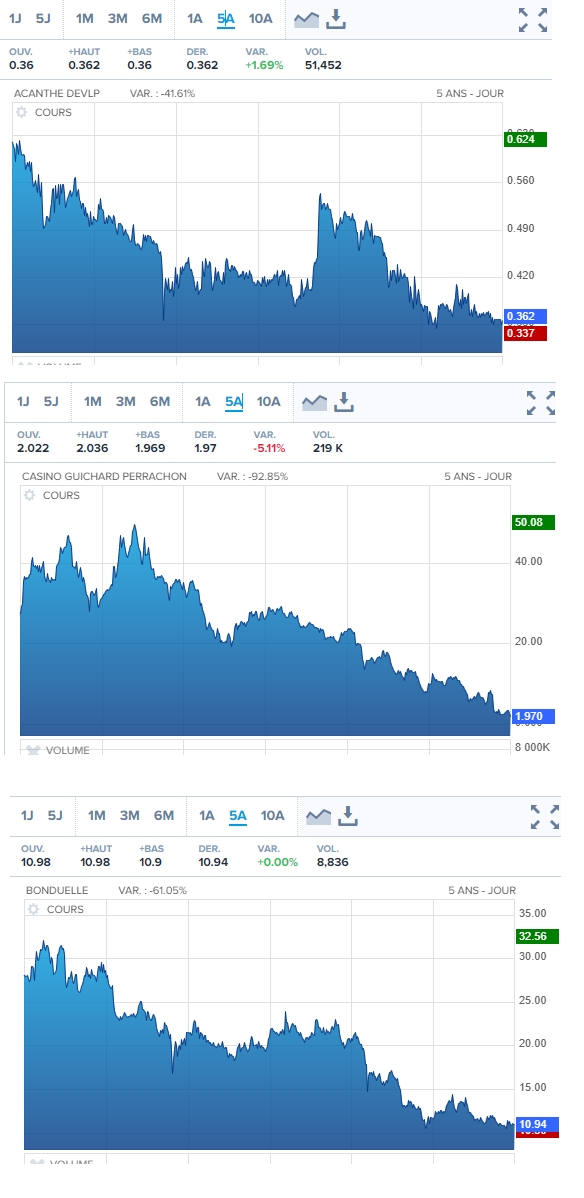584x1198 pixels.
Task: Select 1A period on Bonduelle chart
Action: click(206, 815)
